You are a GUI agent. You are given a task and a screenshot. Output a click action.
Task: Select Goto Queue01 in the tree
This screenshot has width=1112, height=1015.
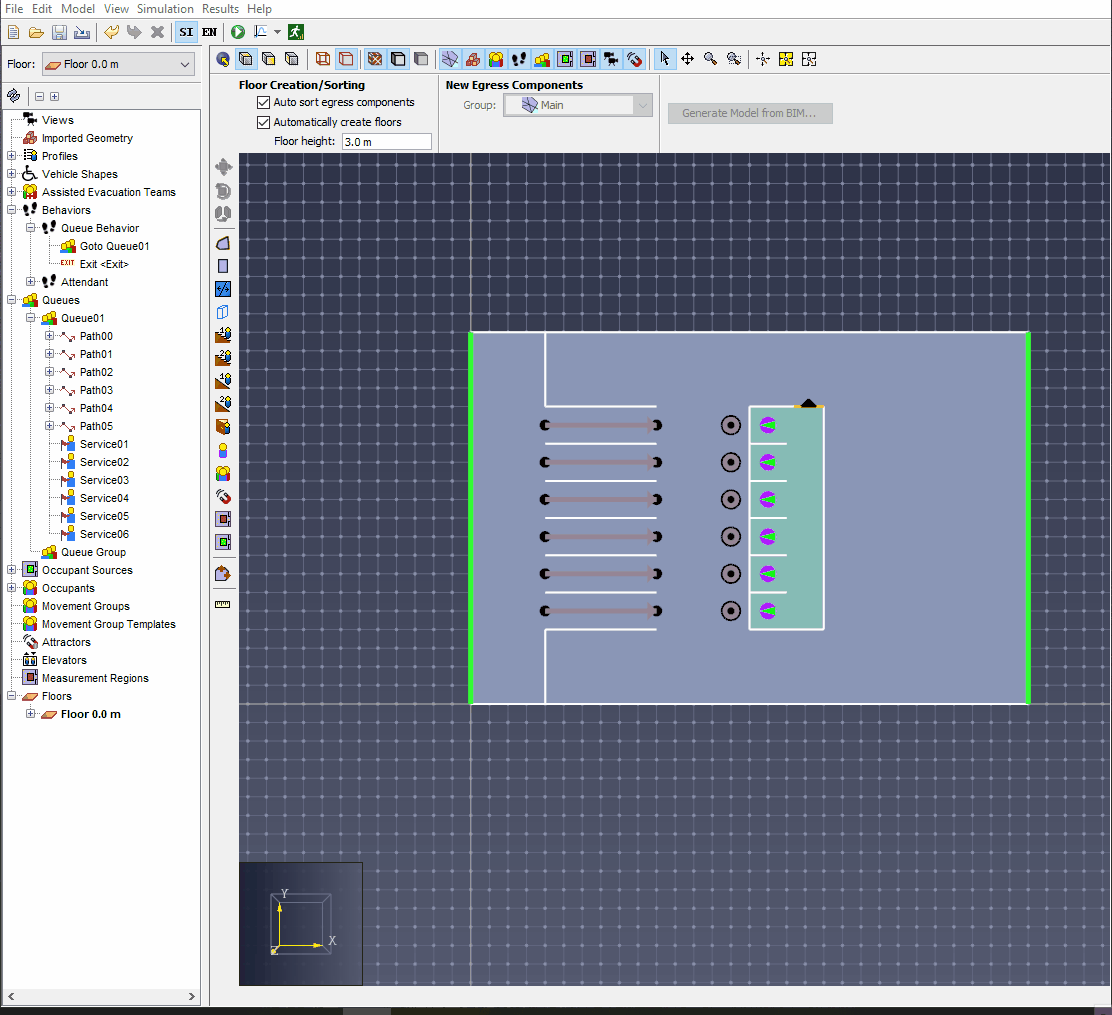coord(114,246)
